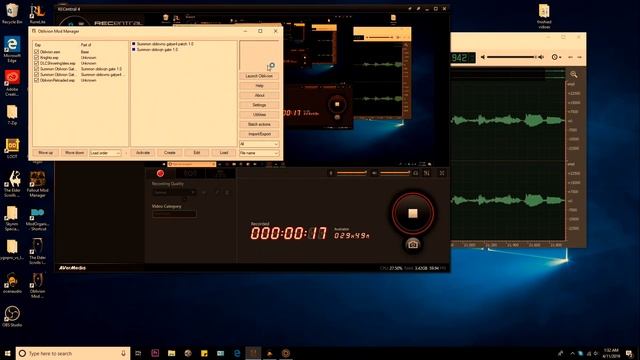Expand the All filter dropdown

pos(259,144)
